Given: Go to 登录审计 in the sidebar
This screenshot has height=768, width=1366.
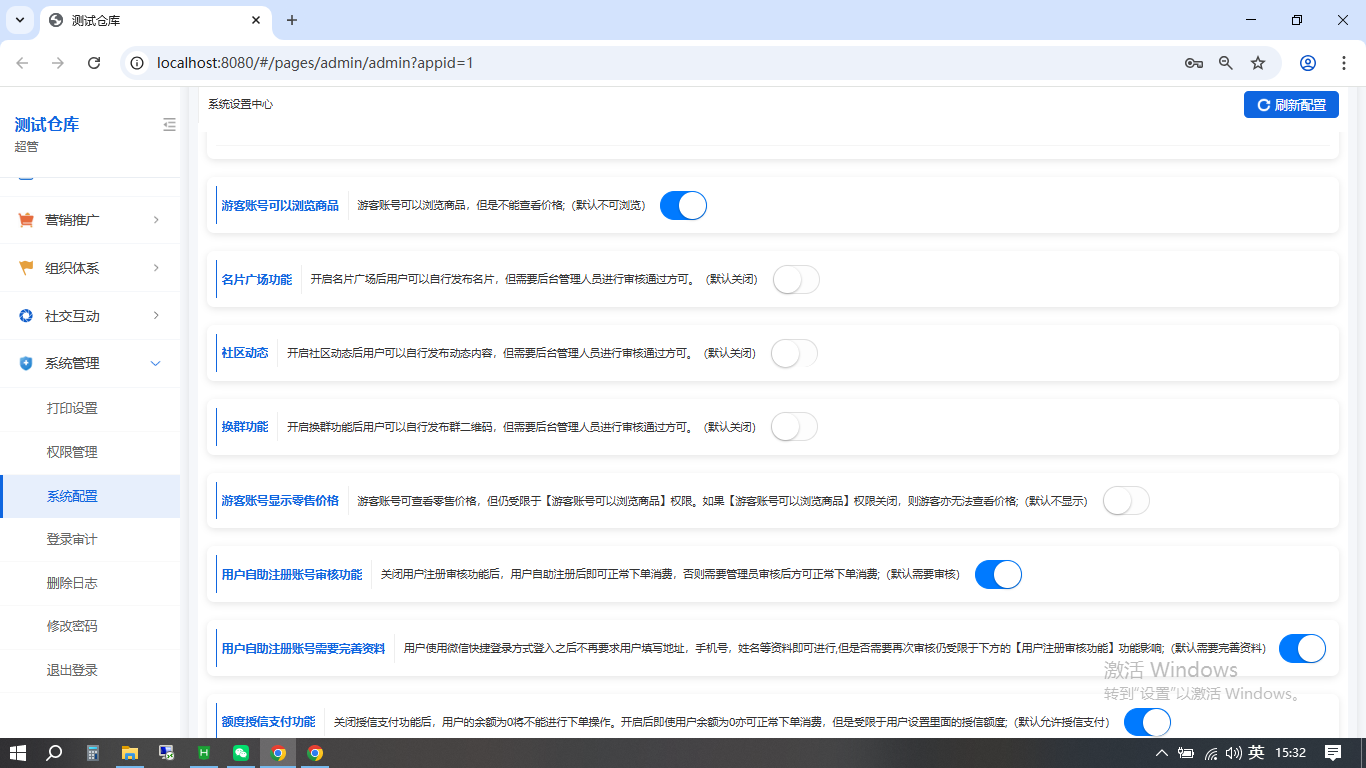Looking at the screenshot, I should pyautogui.click(x=72, y=539).
